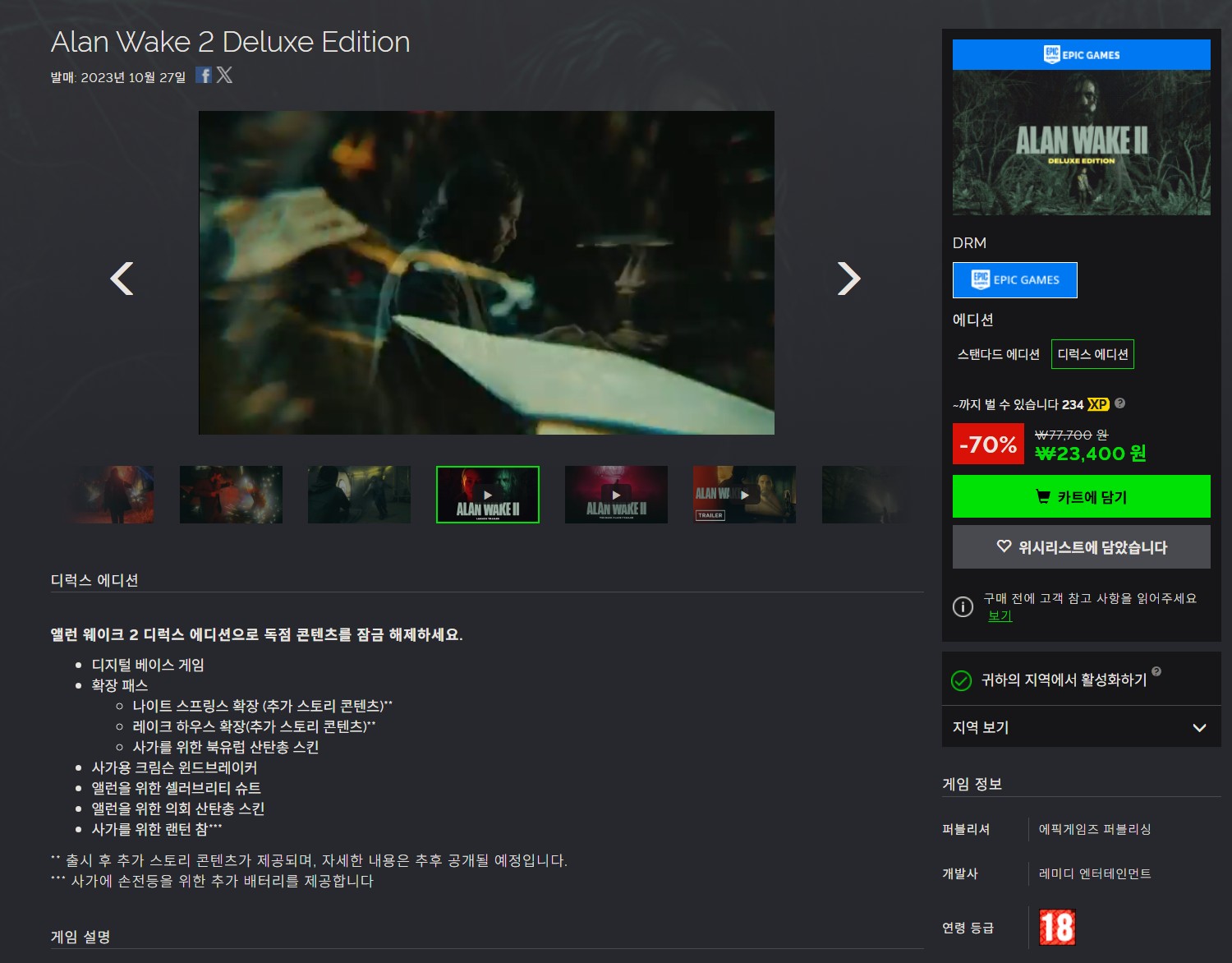1232x963 pixels.
Task: Click the info icon beside purchase notice
Action: click(963, 606)
